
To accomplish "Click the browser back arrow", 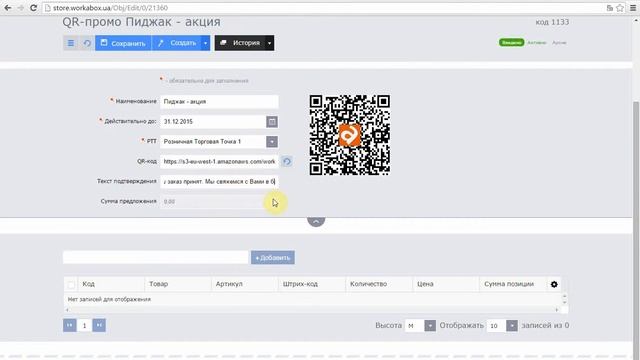I will pos(7,8).
